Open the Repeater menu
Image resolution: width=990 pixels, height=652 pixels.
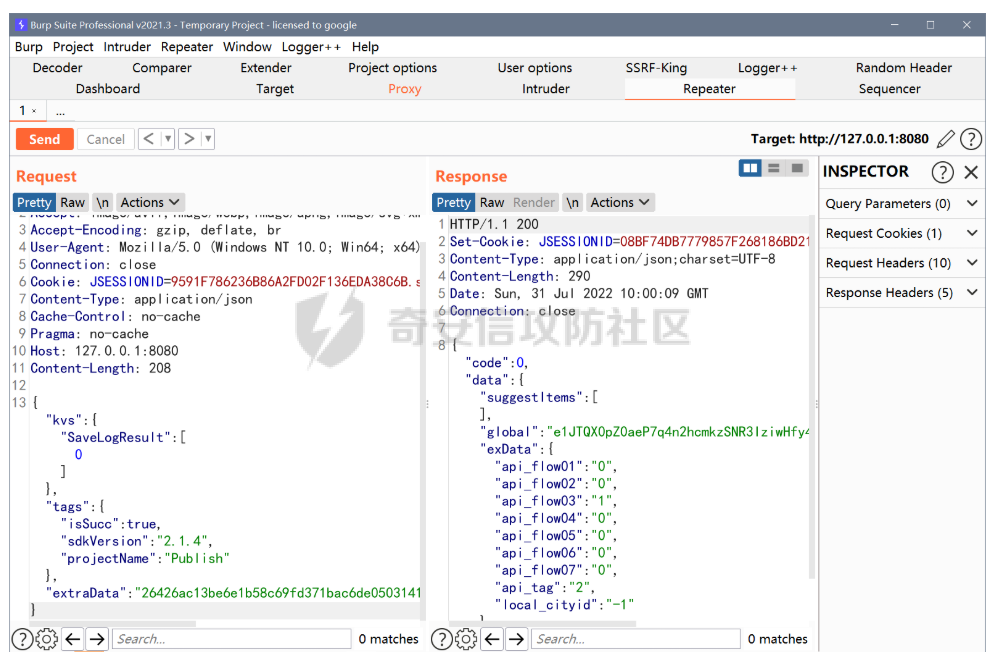(x=187, y=47)
